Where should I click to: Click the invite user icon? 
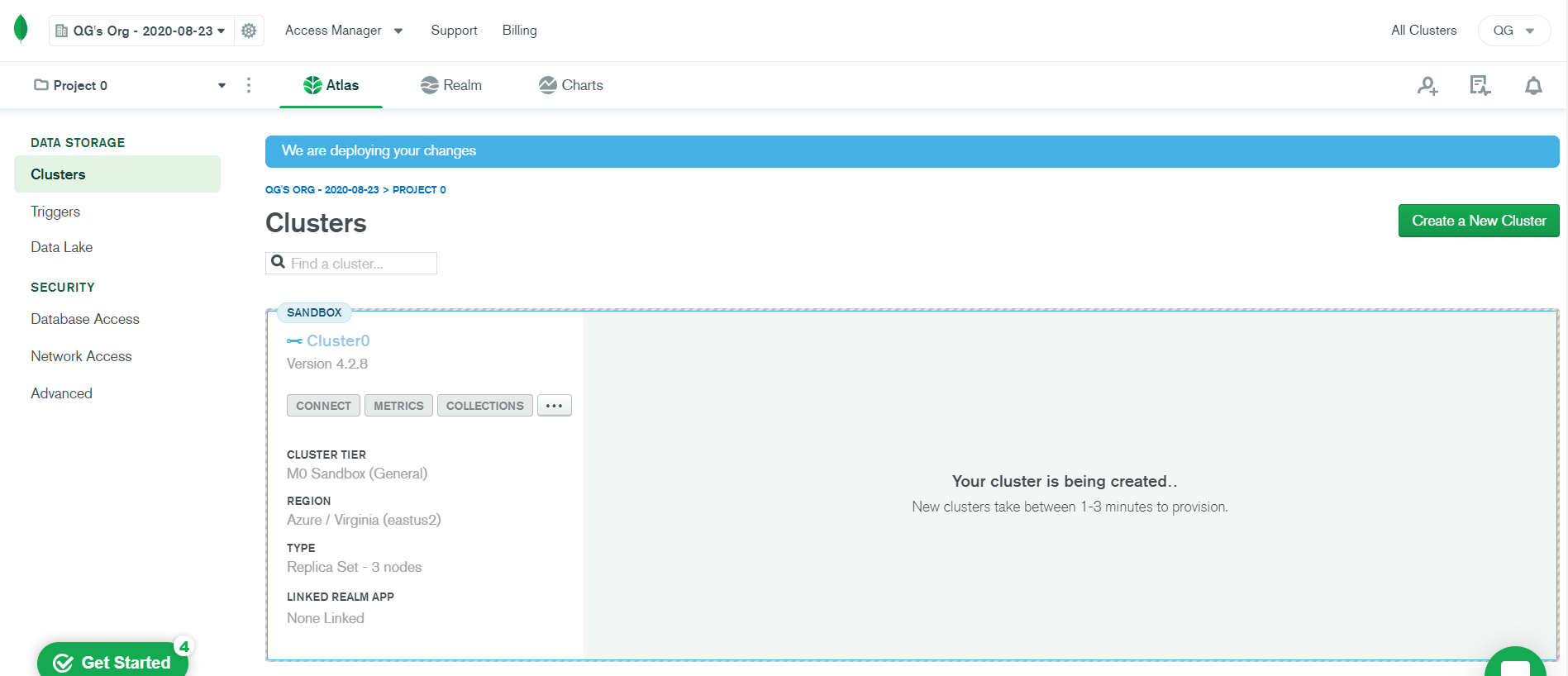[1427, 85]
